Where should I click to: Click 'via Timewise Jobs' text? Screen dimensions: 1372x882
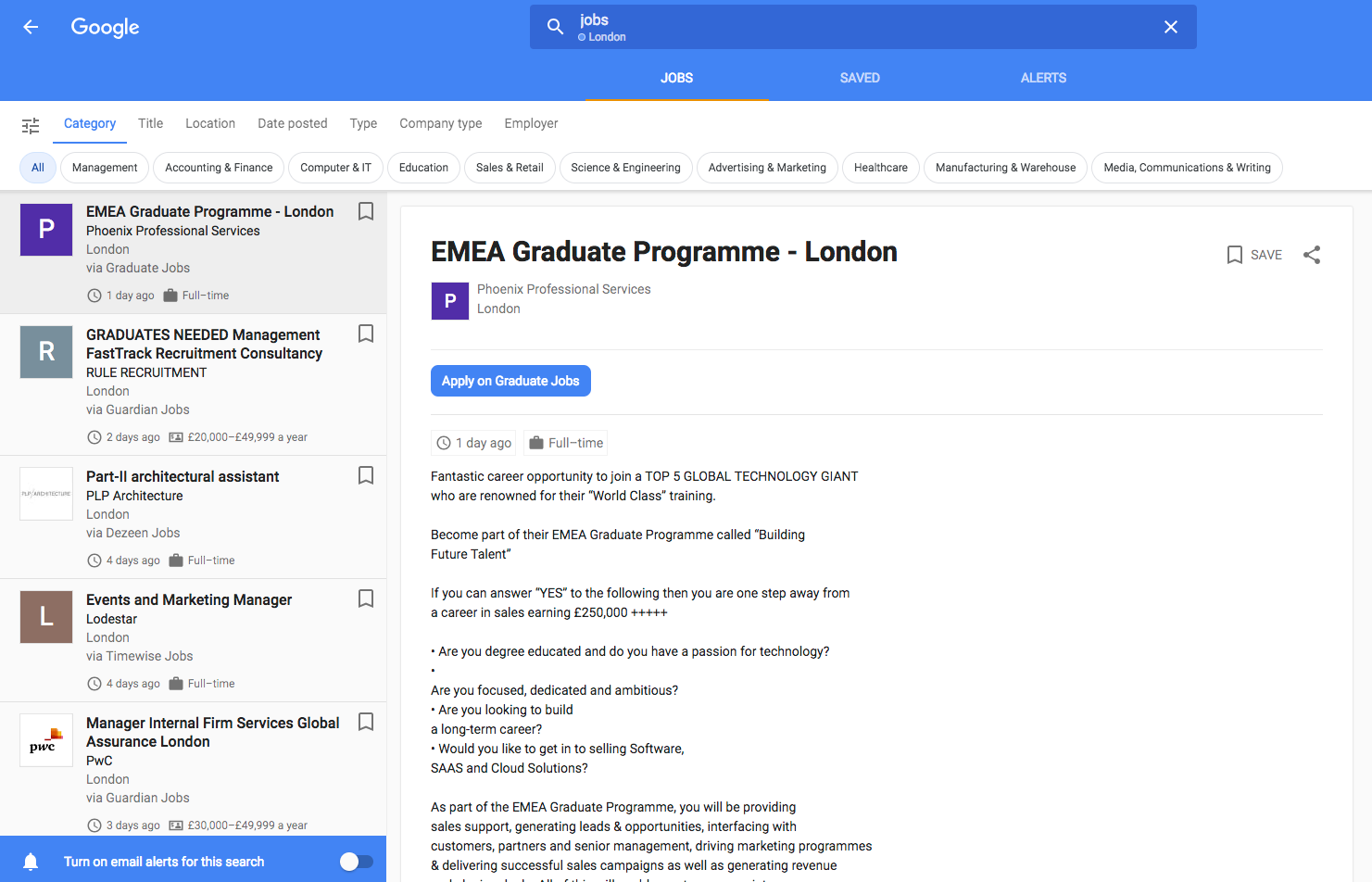[140, 656]
